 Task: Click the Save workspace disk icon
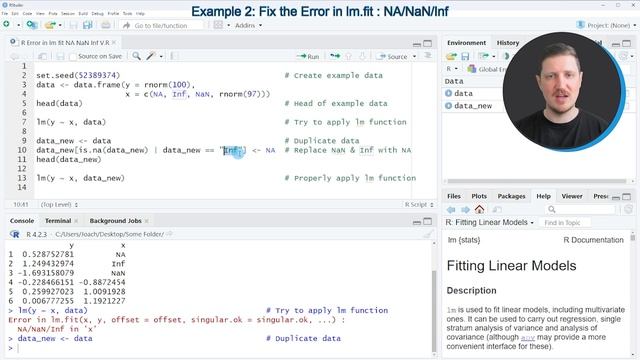click(465, 56)
